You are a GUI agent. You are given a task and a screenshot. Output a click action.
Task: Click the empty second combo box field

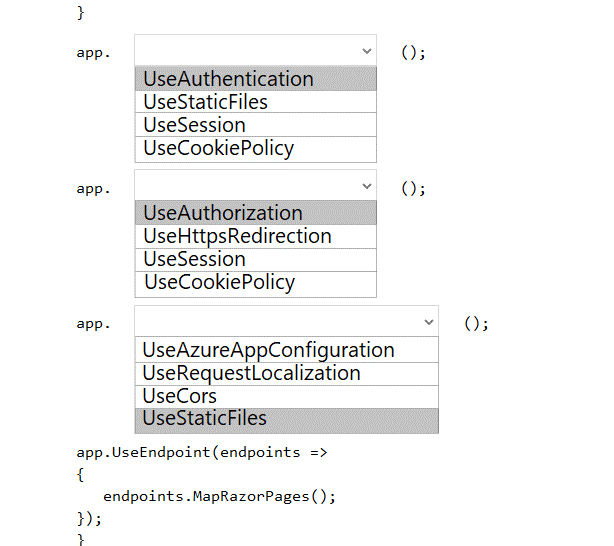(x=245, y=187)
